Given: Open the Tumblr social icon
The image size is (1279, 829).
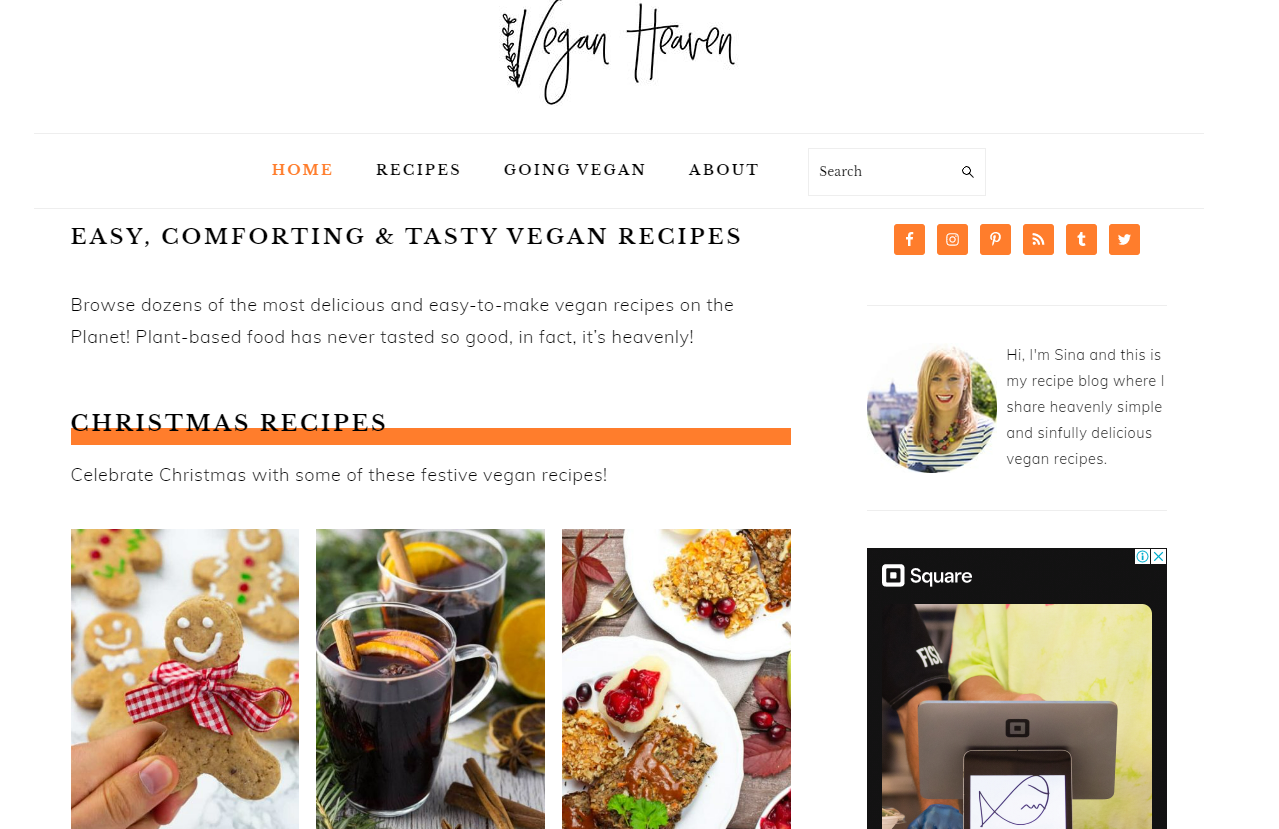Looking at the screenshot, I should [x=1081, y=239].
